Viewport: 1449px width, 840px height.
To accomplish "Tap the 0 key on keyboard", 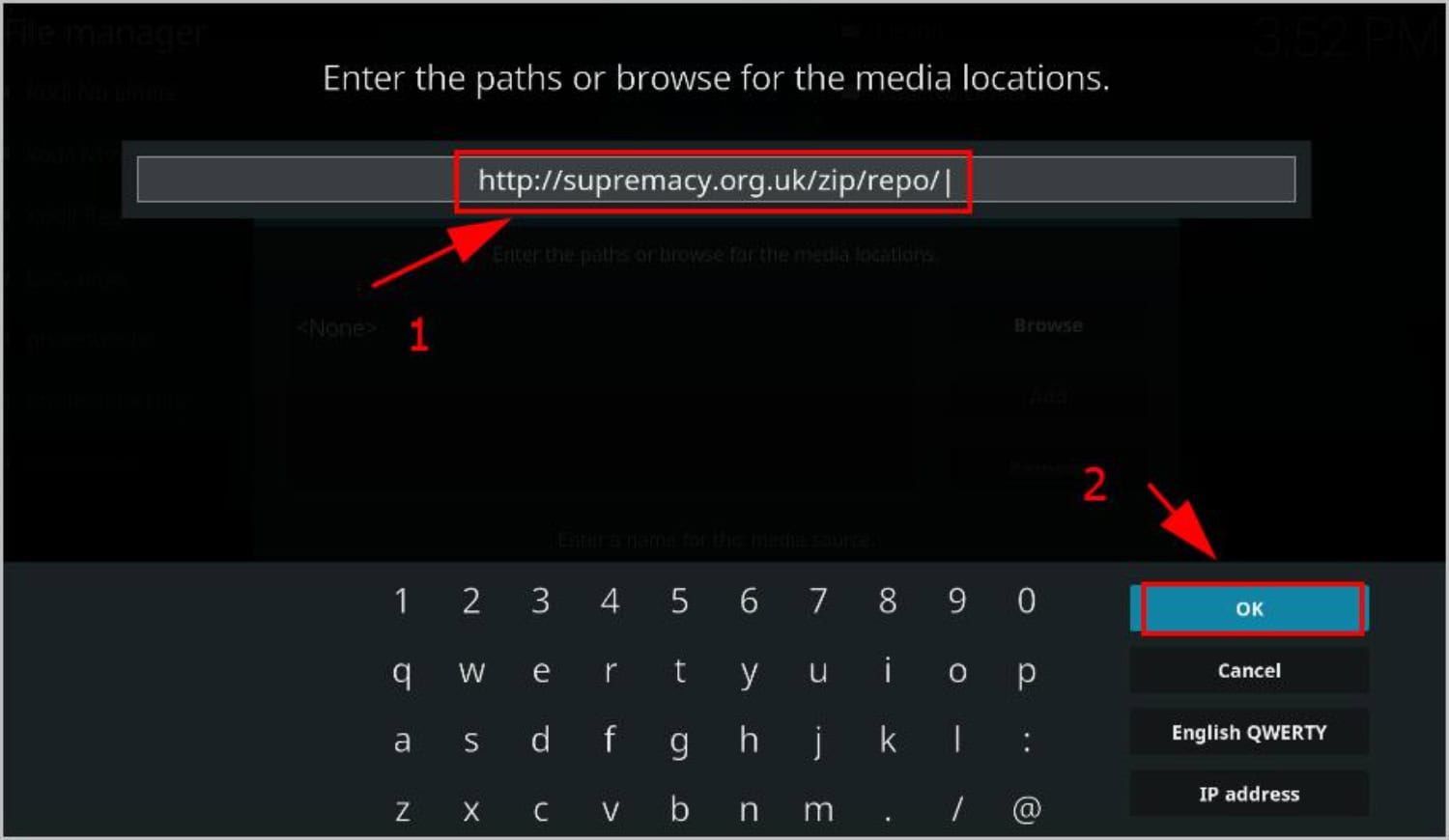I will pos(1027,601).
